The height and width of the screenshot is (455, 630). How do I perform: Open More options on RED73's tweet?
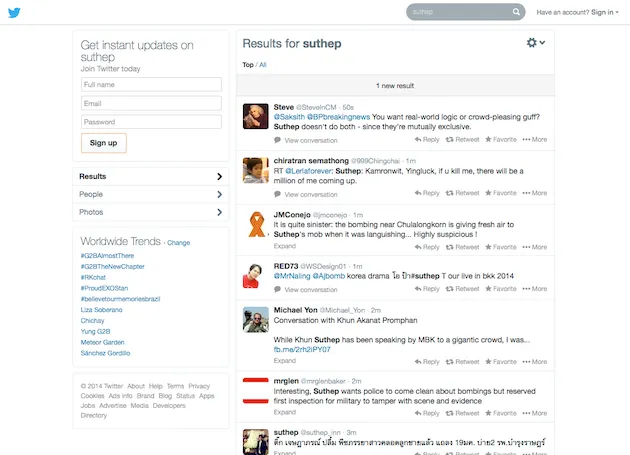[535, 289]
